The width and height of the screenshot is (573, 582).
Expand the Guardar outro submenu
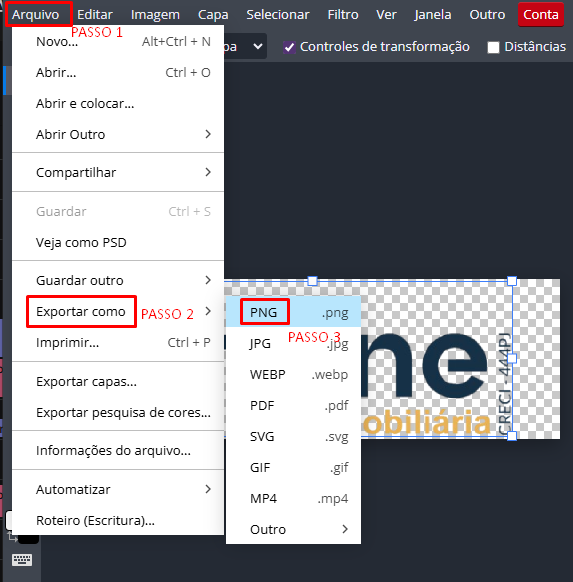click(118, 280)
